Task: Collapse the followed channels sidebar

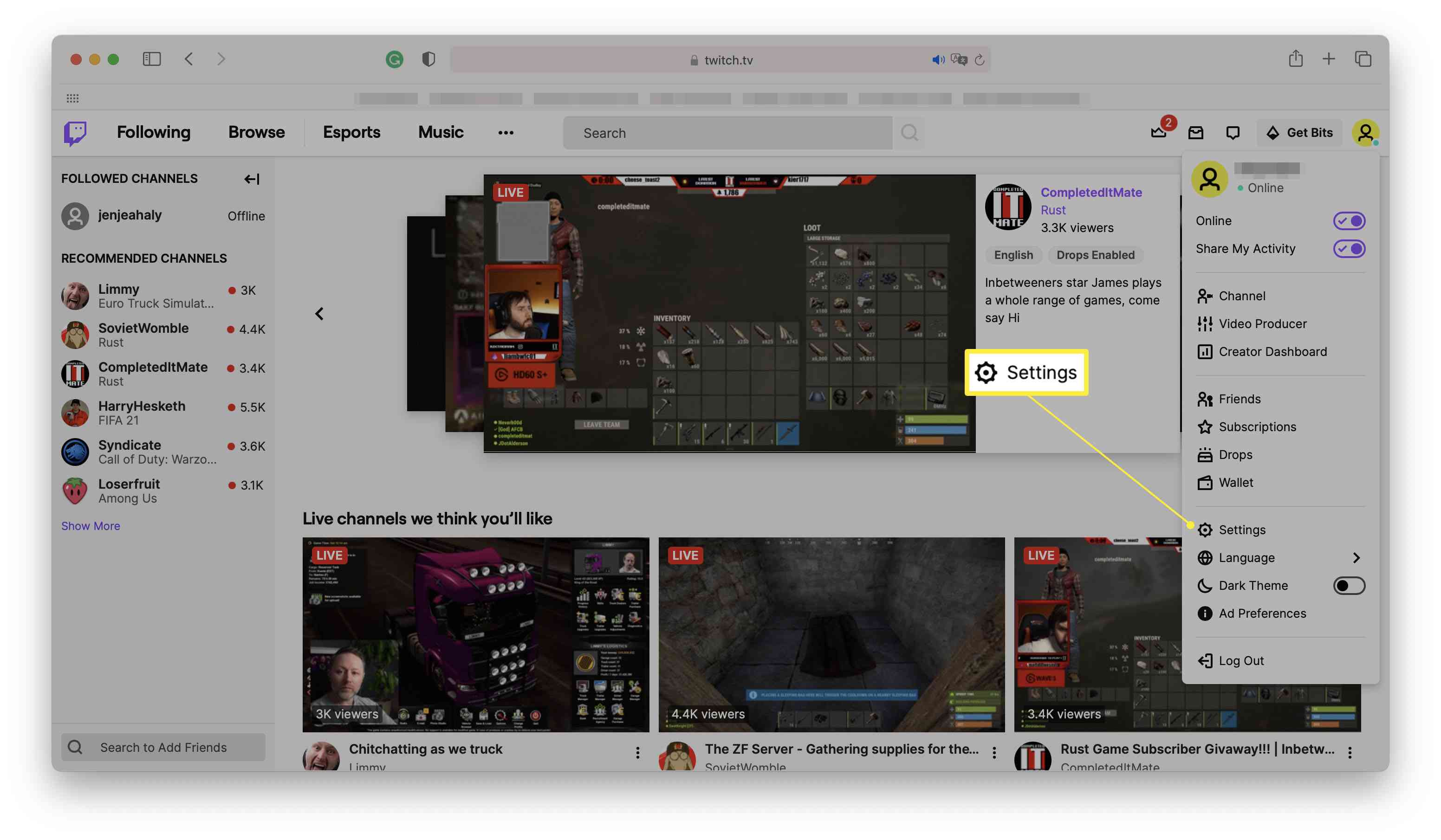Action: coord(252,179)
